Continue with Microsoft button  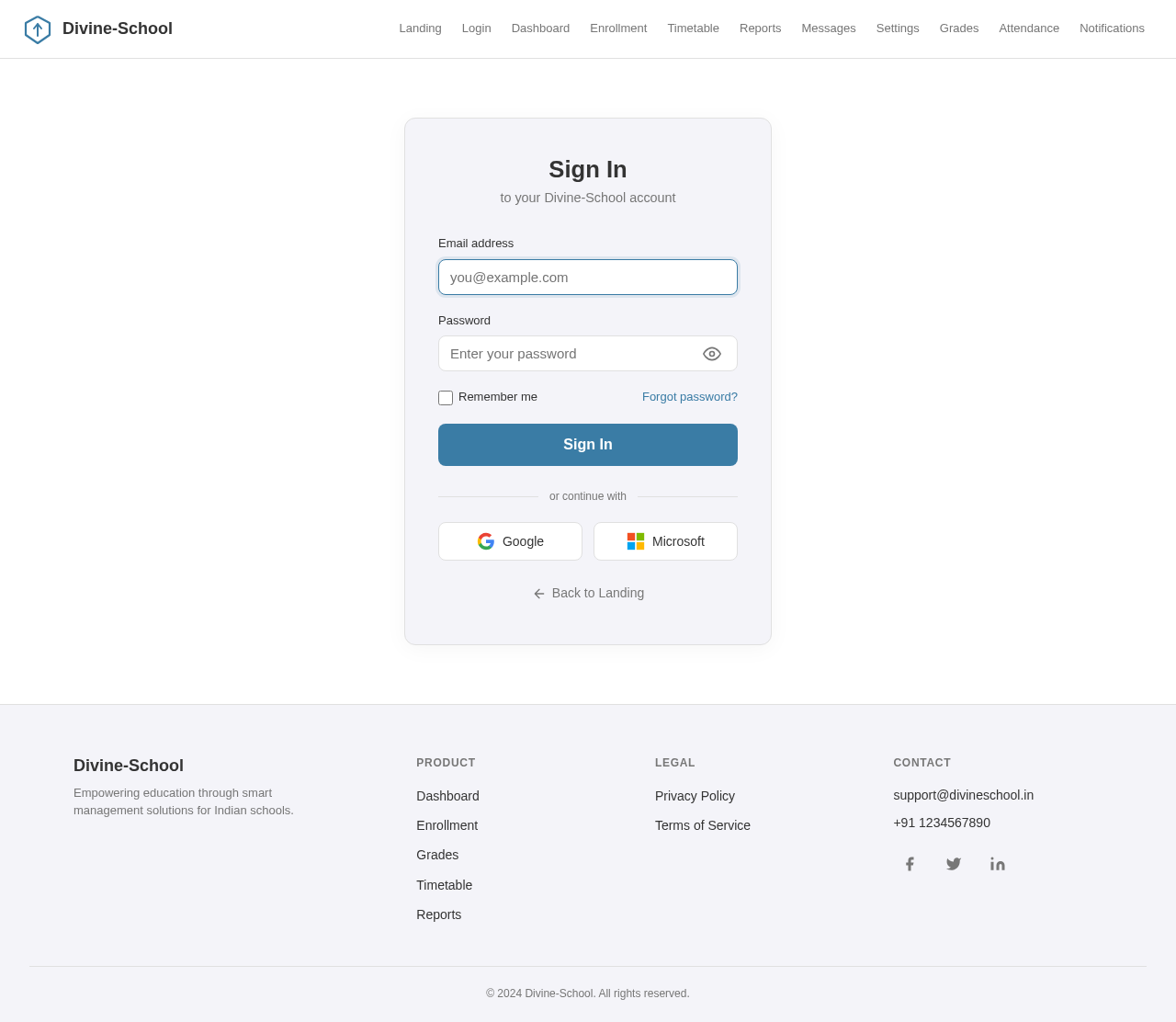click(665, 541)
